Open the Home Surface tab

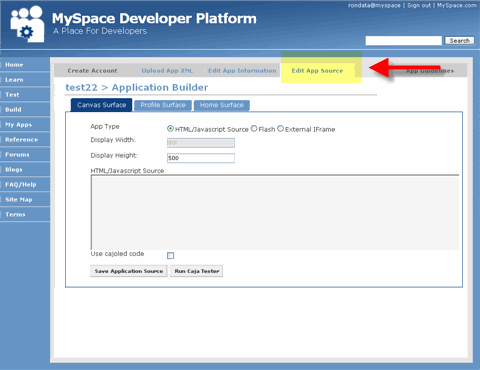[222, 105]
